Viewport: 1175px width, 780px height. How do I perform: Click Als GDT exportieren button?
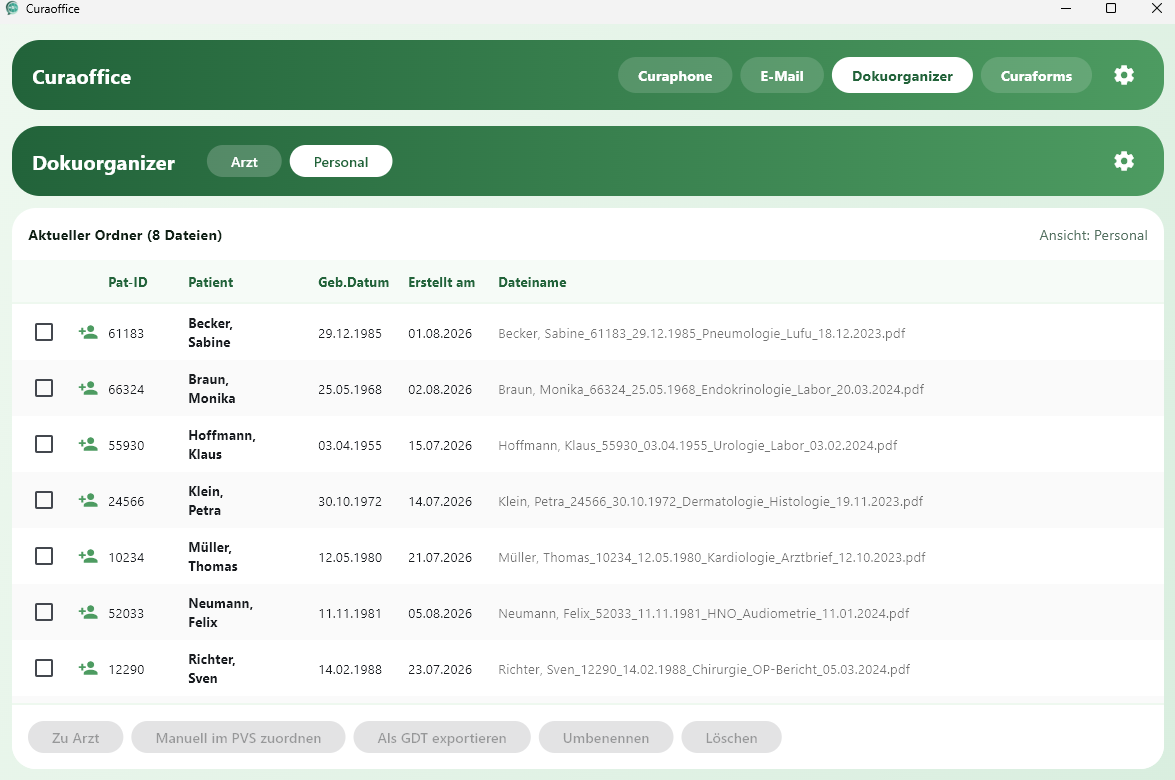[x=442, y=738]
